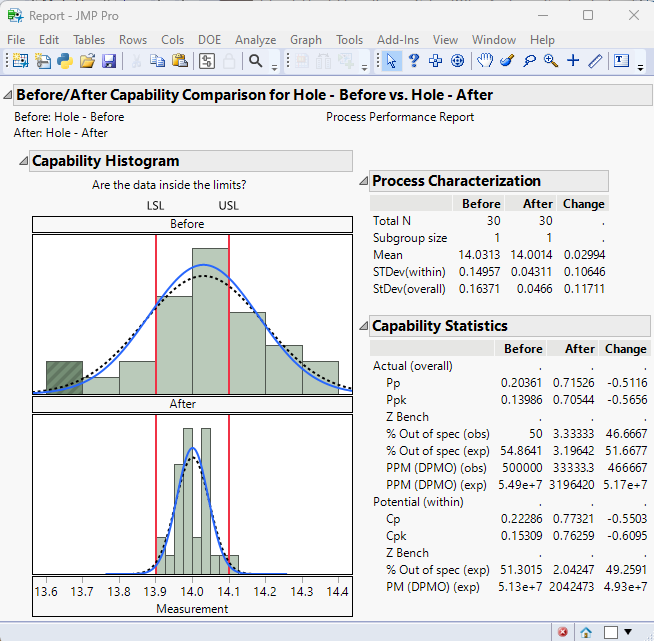Click the Save disk icon
Viewport: 654px width, 641px height.
[109, 61]
